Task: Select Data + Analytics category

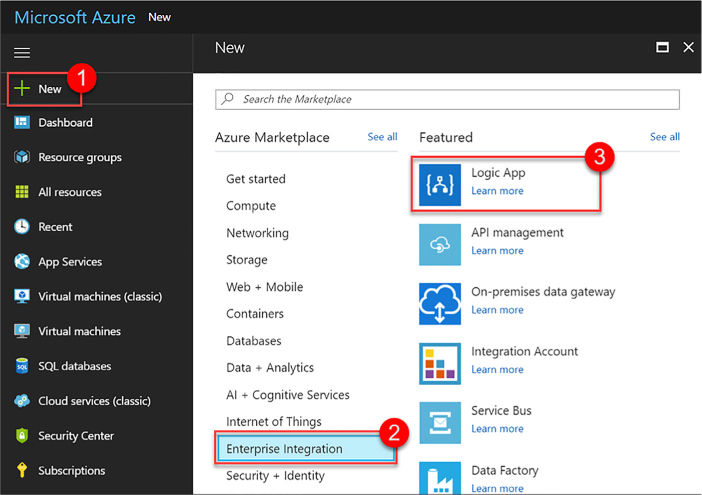Action: click(270, 367)
